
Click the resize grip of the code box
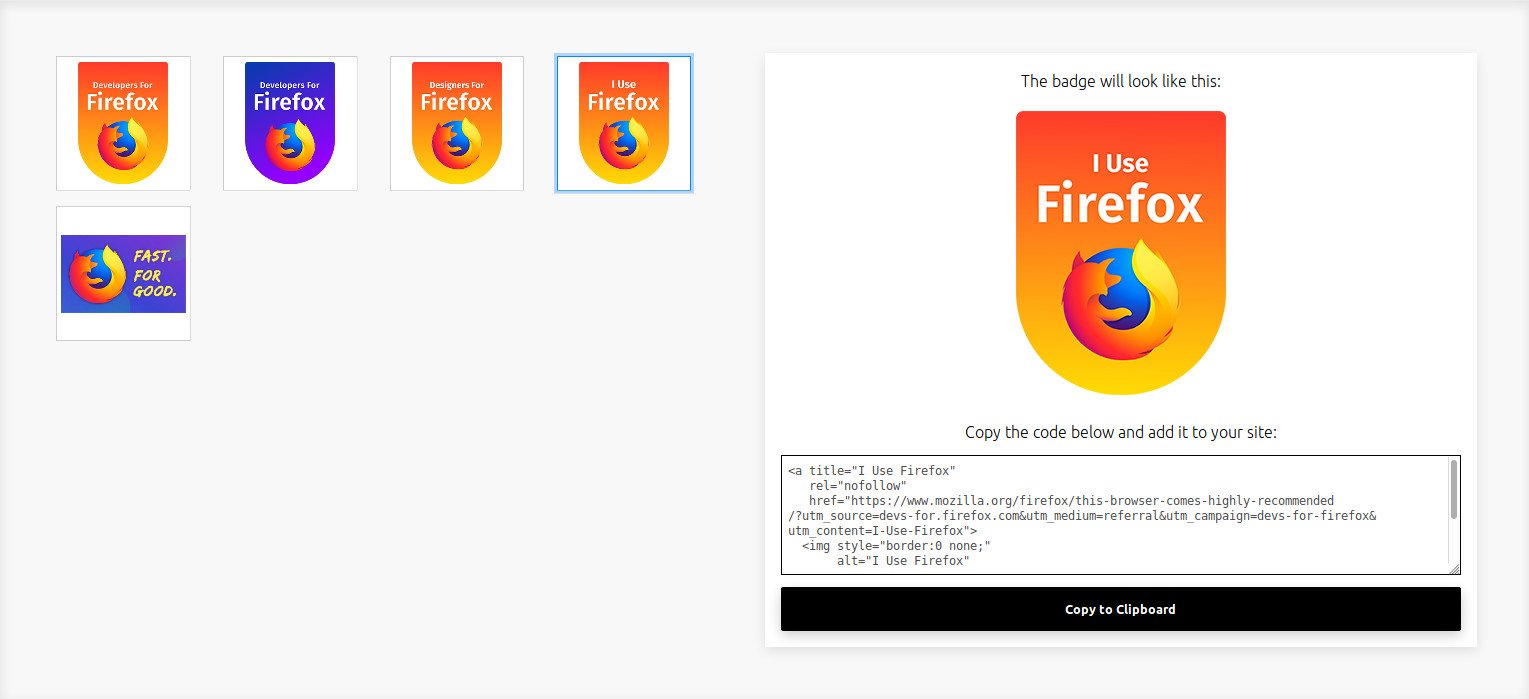coord(1455,569)
